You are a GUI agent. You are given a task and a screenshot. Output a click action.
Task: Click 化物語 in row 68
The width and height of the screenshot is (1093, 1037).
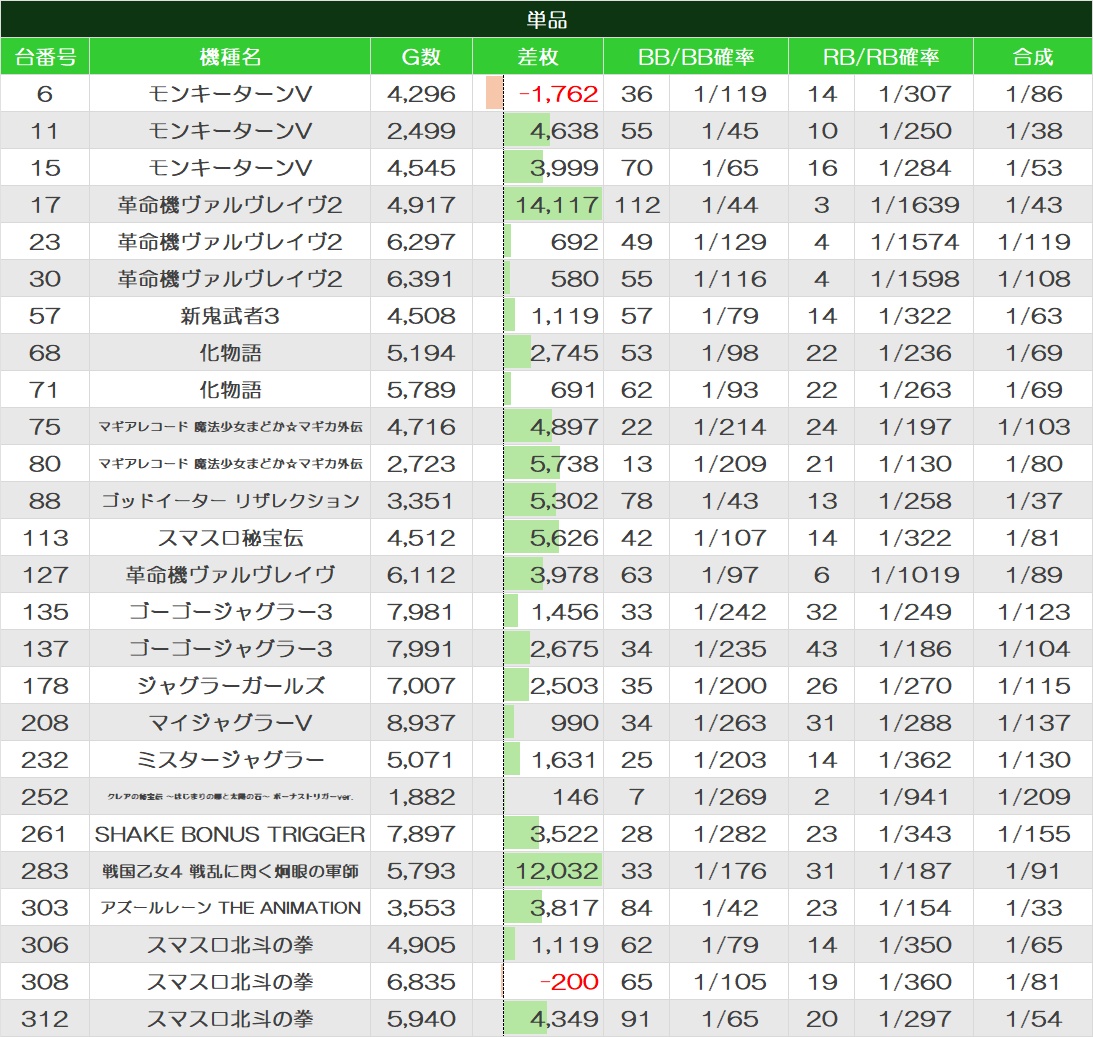point(230,353)
